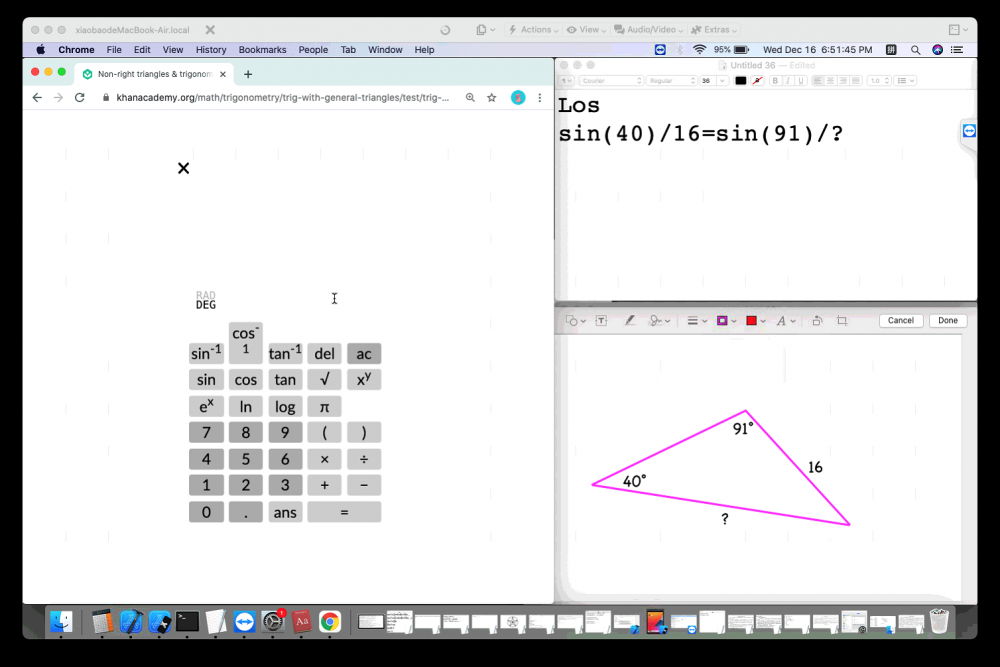Open Chrome from the Dock
1000x667 pixels.
(330, 622)
